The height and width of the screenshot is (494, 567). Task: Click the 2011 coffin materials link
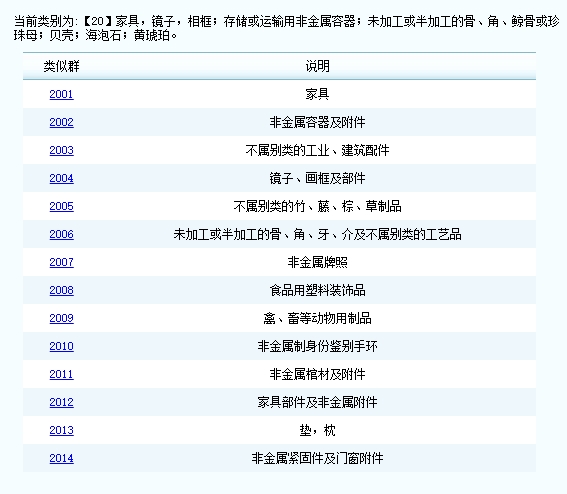[x=61, y=374]
